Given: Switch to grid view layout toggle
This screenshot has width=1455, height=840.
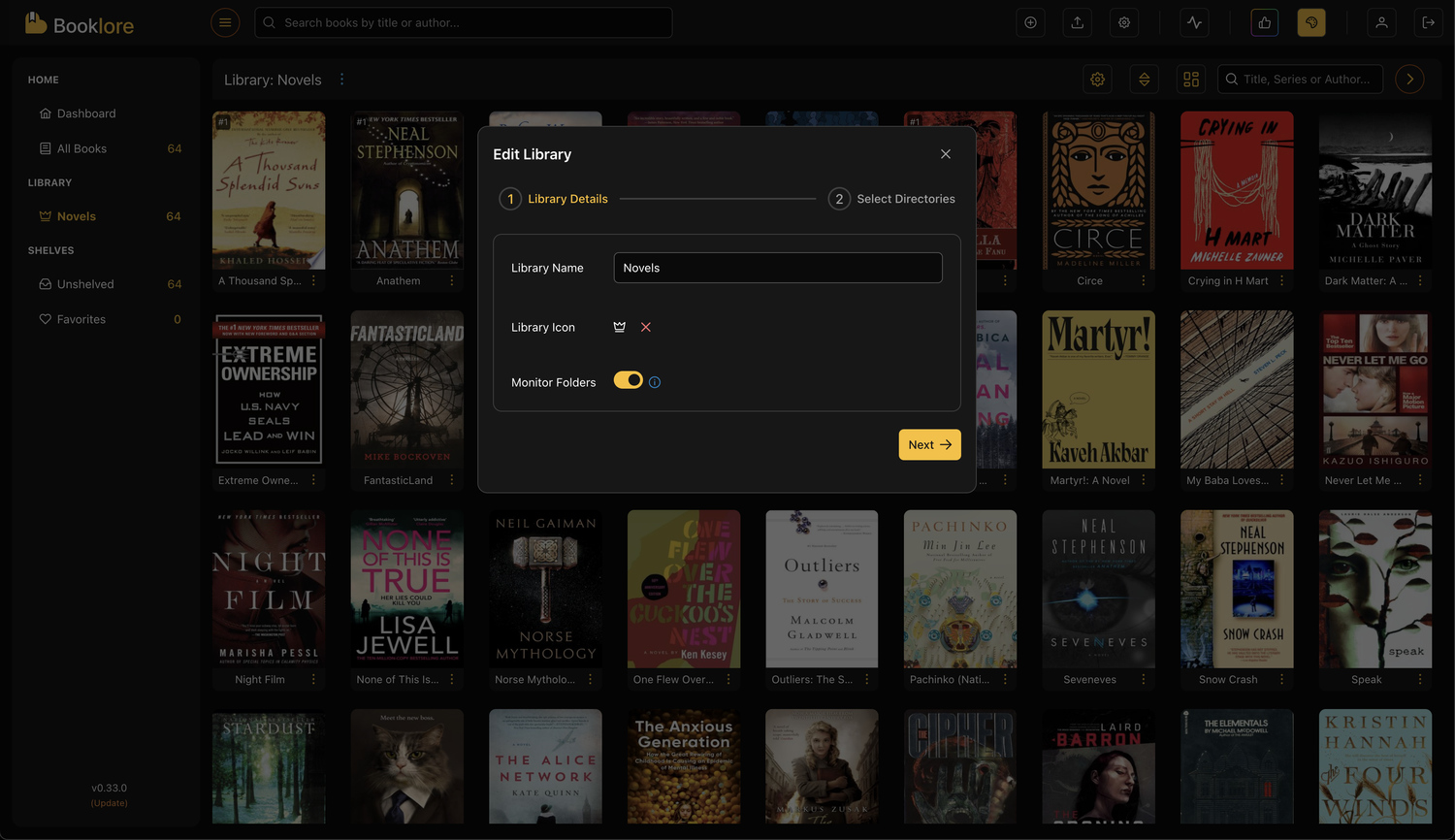Looking at the screenshot, I should (1191, 80).
